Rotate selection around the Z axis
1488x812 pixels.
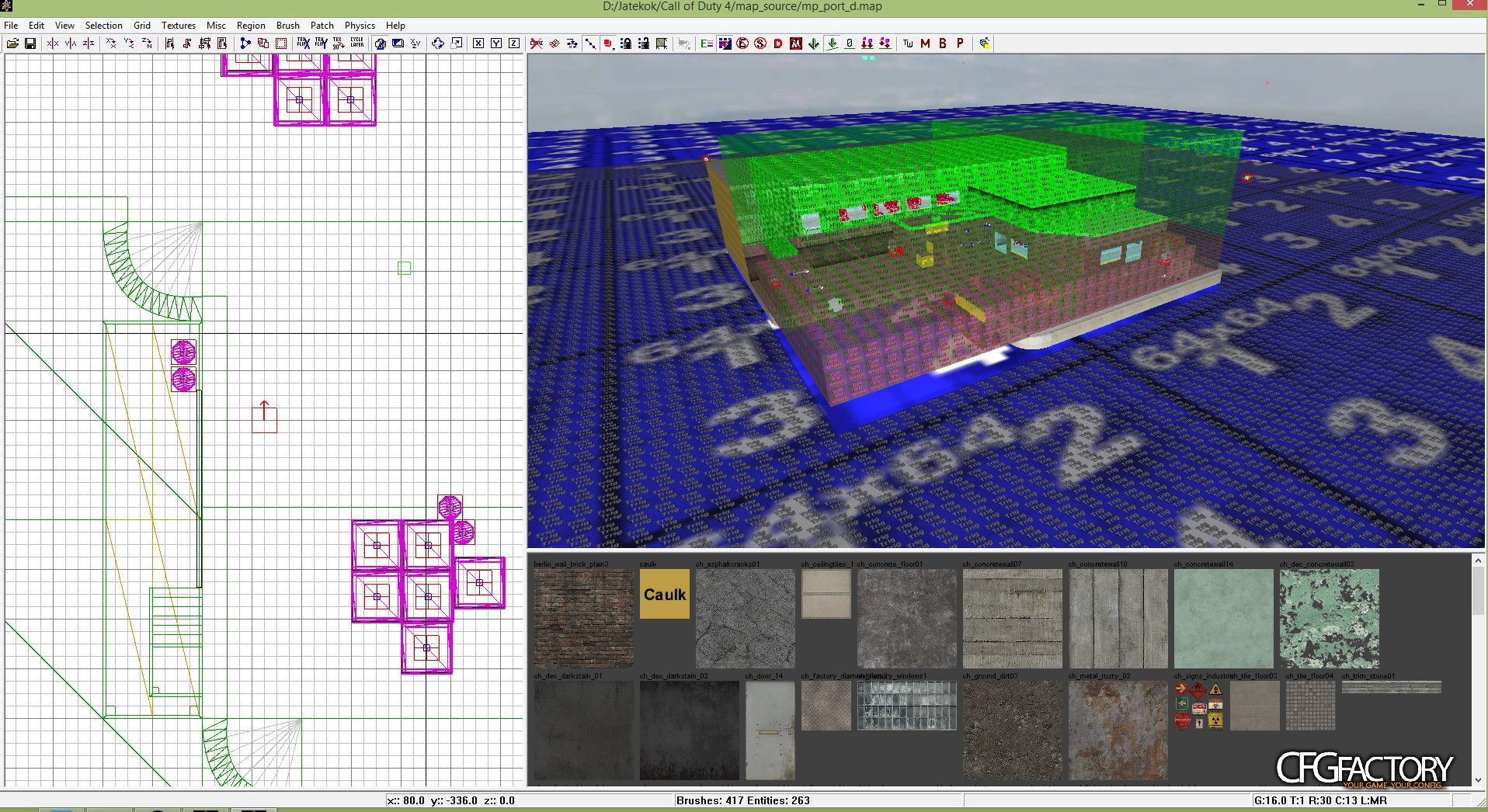(x=147, y=43)
